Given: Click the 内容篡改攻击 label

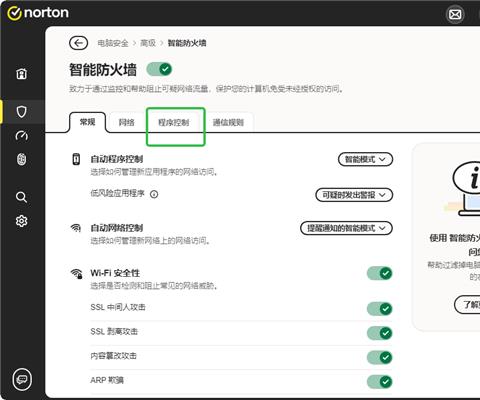Looking at the screenshot, I should (x=113, y=356).
